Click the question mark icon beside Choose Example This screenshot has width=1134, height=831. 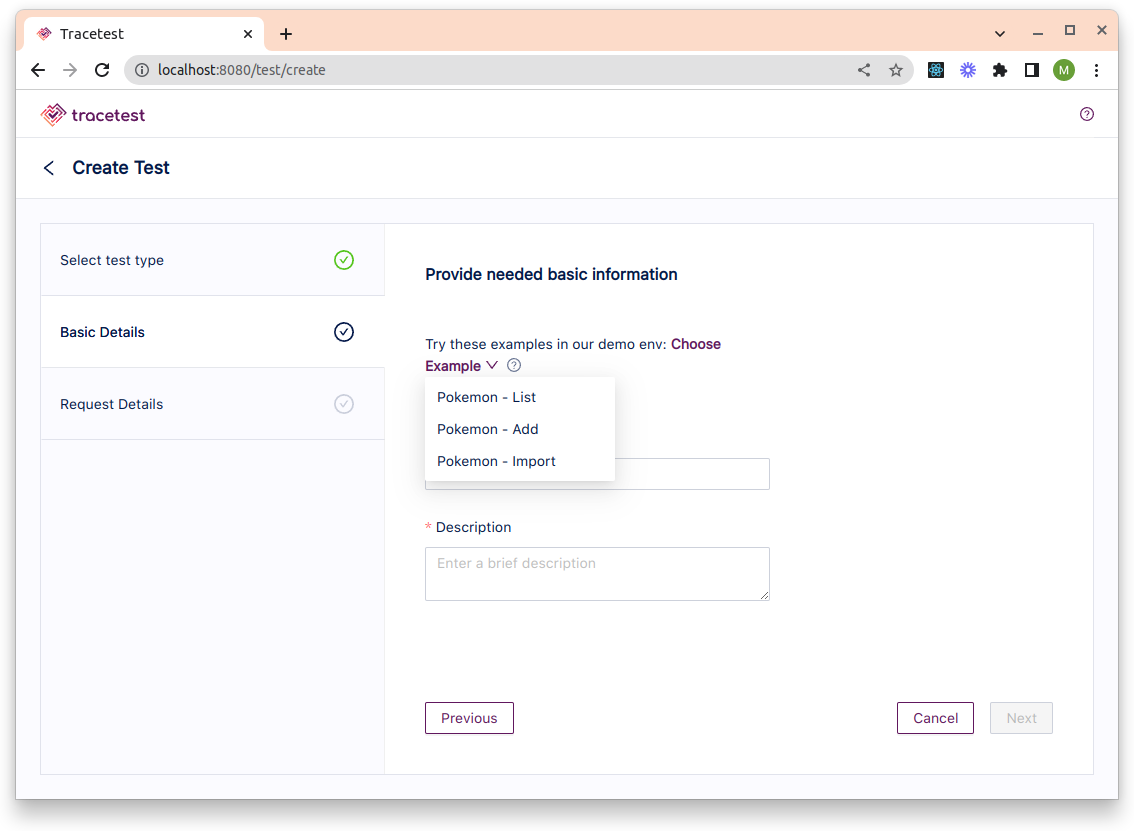[x=513, y=365]
